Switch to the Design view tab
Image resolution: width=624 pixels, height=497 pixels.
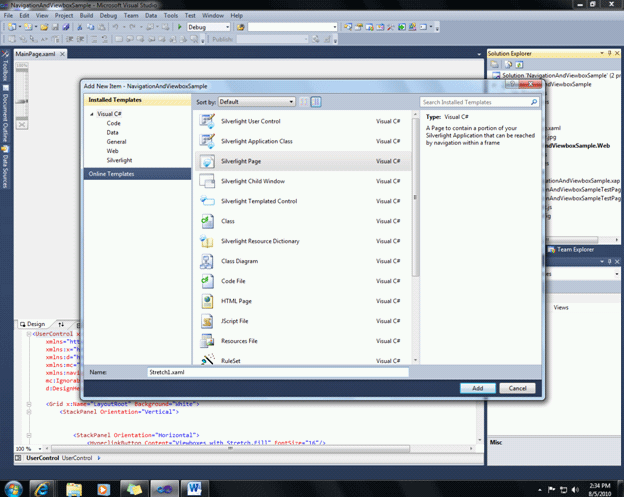[x=33, y=324]
